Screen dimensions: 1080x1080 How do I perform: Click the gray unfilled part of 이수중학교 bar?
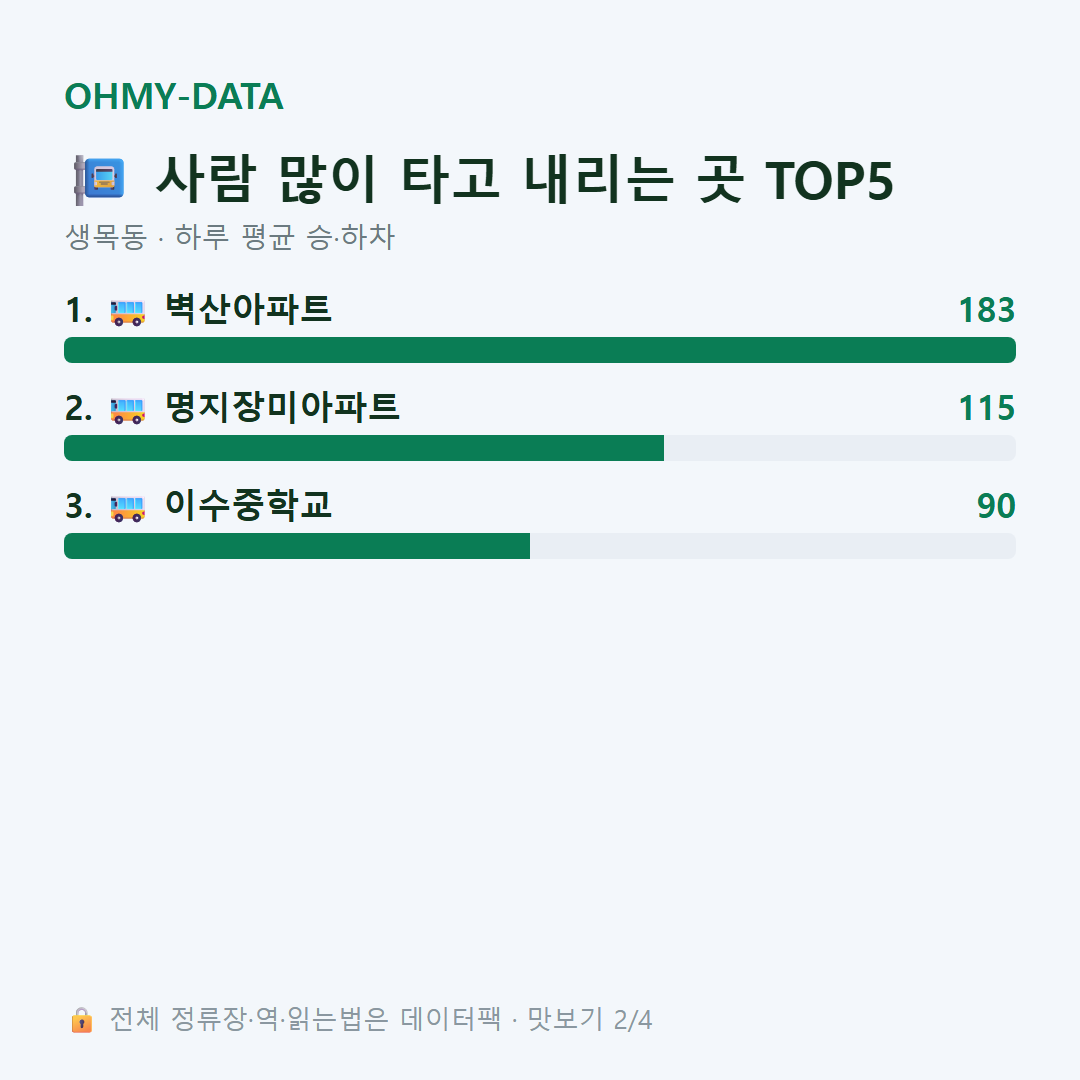(x=773, y=546)
